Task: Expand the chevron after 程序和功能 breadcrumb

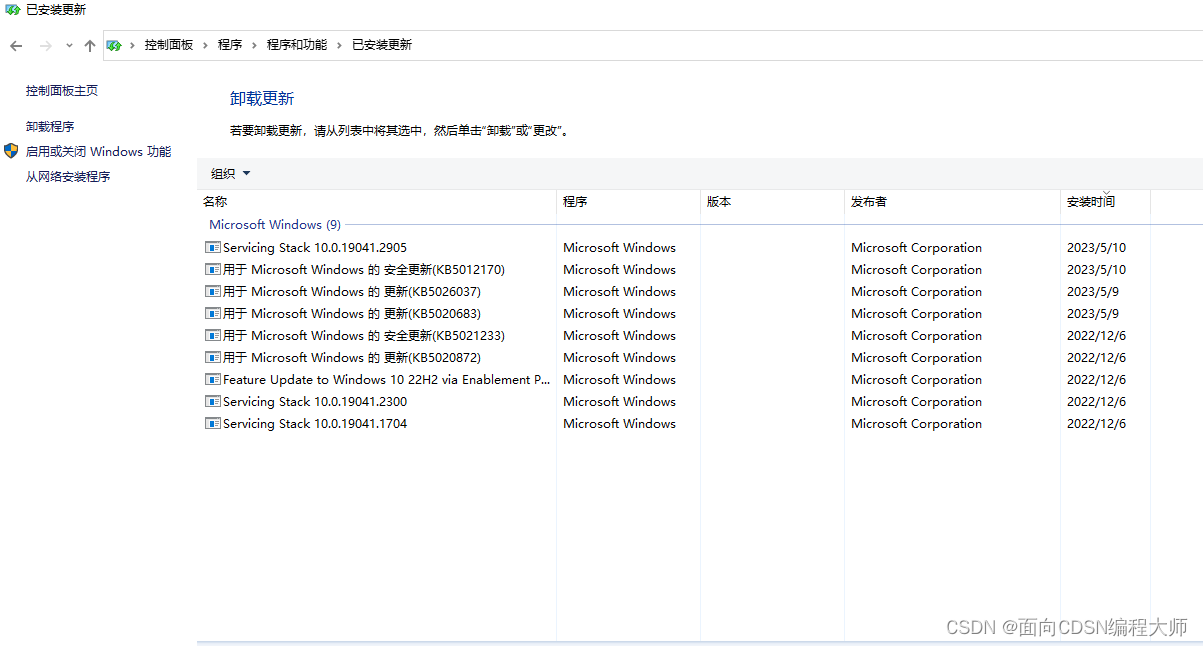Action: point(339,45)
